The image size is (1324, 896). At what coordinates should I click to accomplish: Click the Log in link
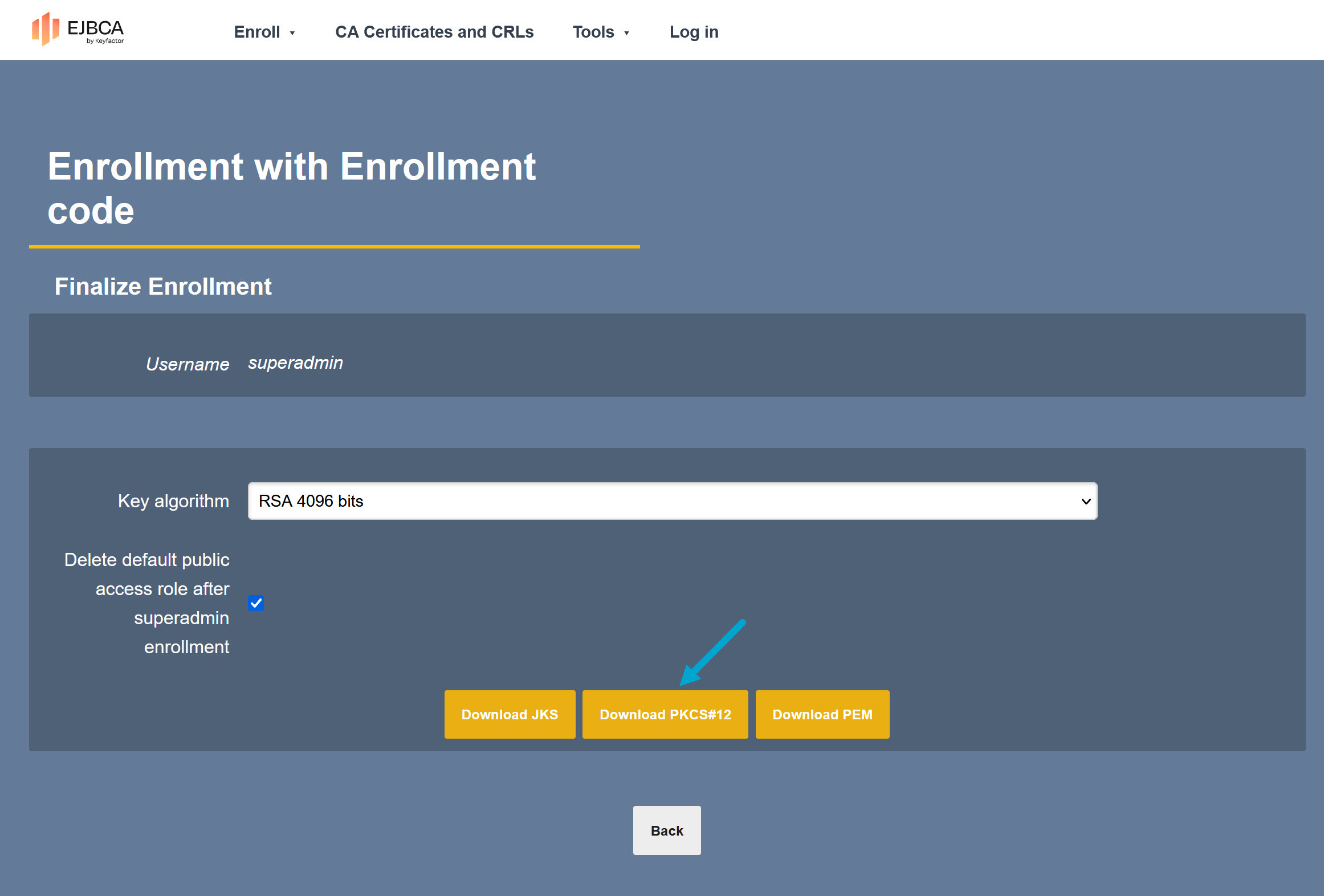point(694,32)
